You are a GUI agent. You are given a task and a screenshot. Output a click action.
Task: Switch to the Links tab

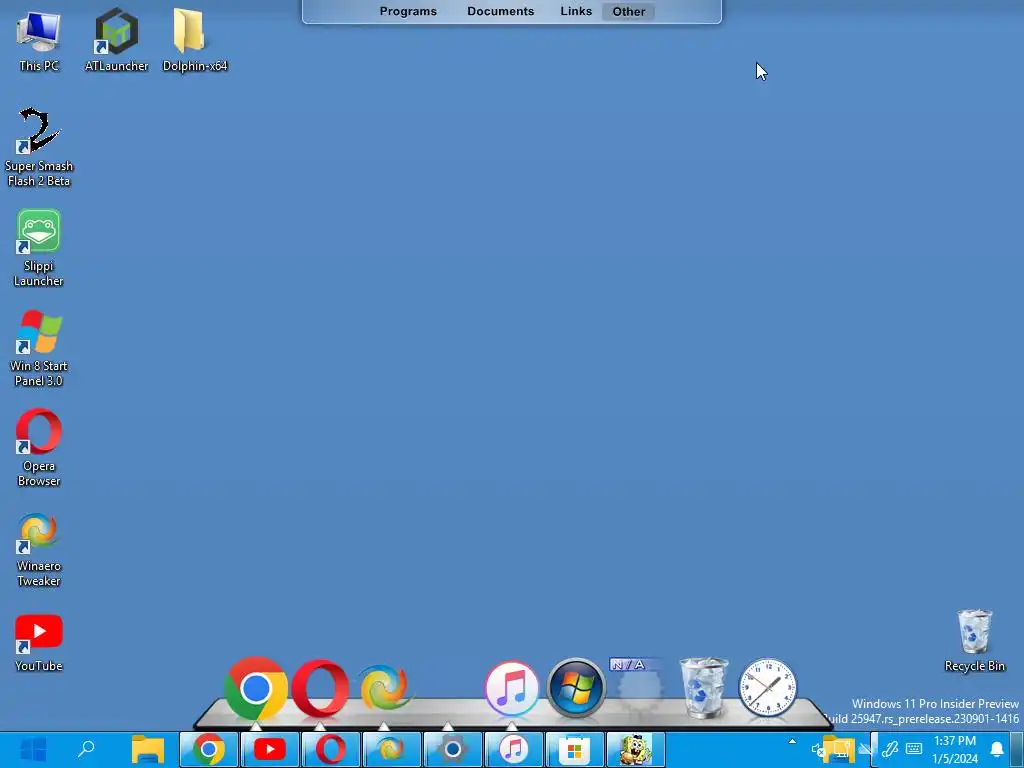[x=576, y=11]
